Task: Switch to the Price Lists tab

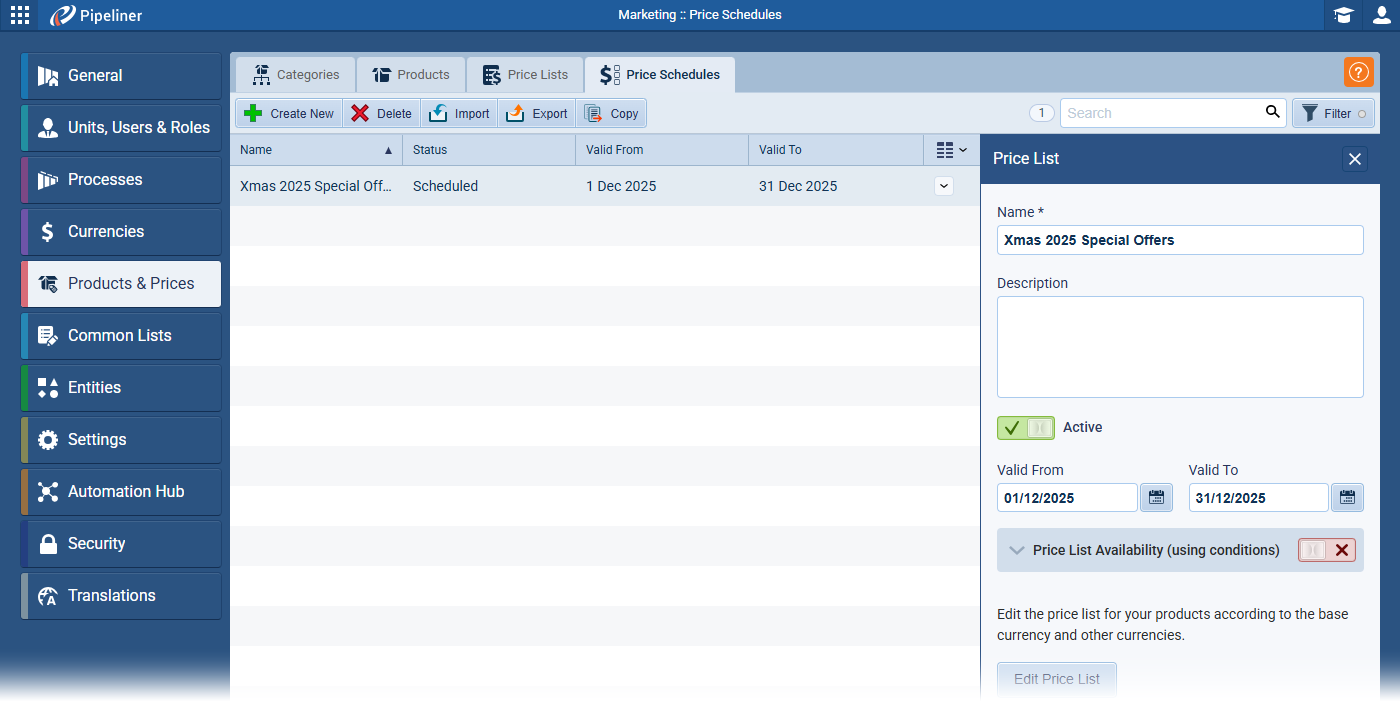Action: [x=525, y=75]
